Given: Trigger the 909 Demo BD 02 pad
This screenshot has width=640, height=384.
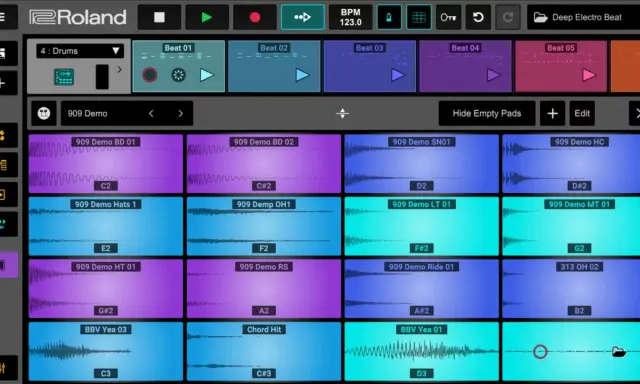Looking at the screenshot, I should (264, 164).
